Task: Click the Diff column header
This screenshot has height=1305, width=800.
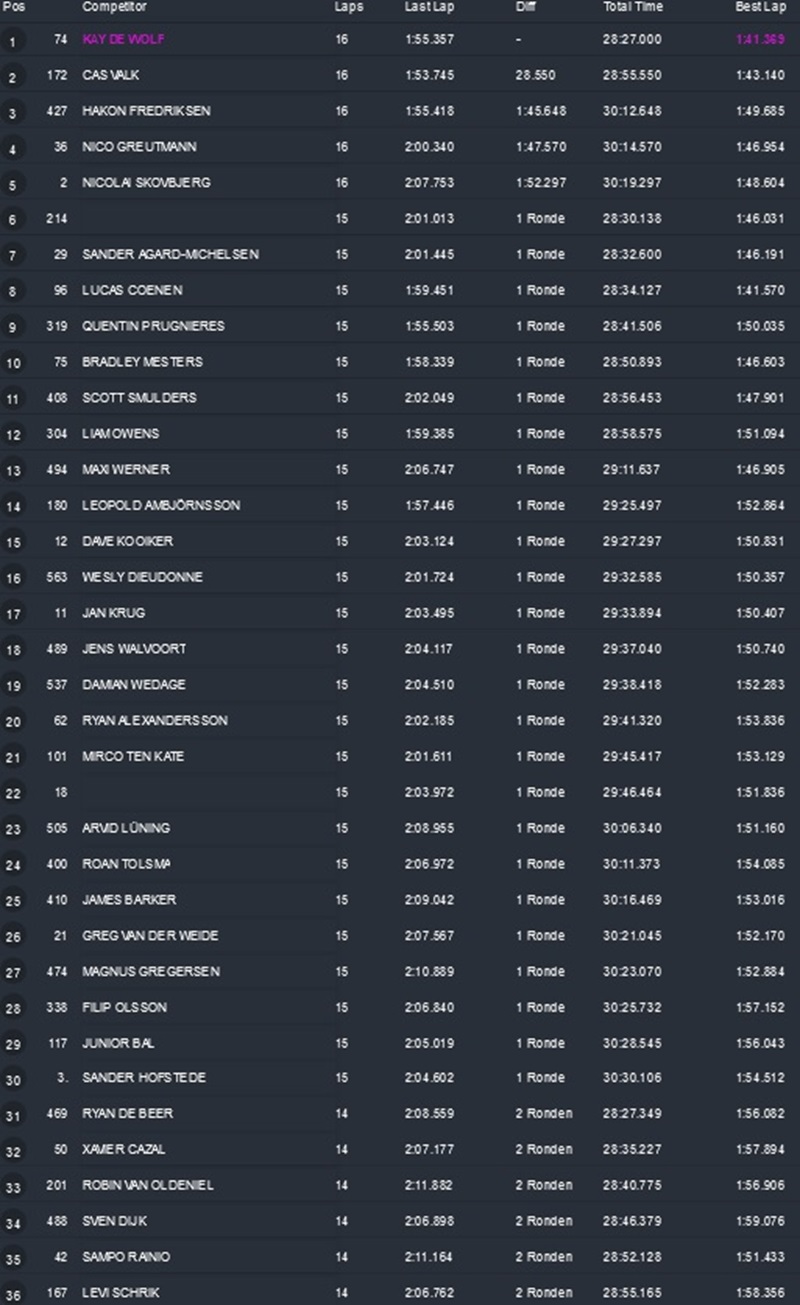Action: point(525,7)
